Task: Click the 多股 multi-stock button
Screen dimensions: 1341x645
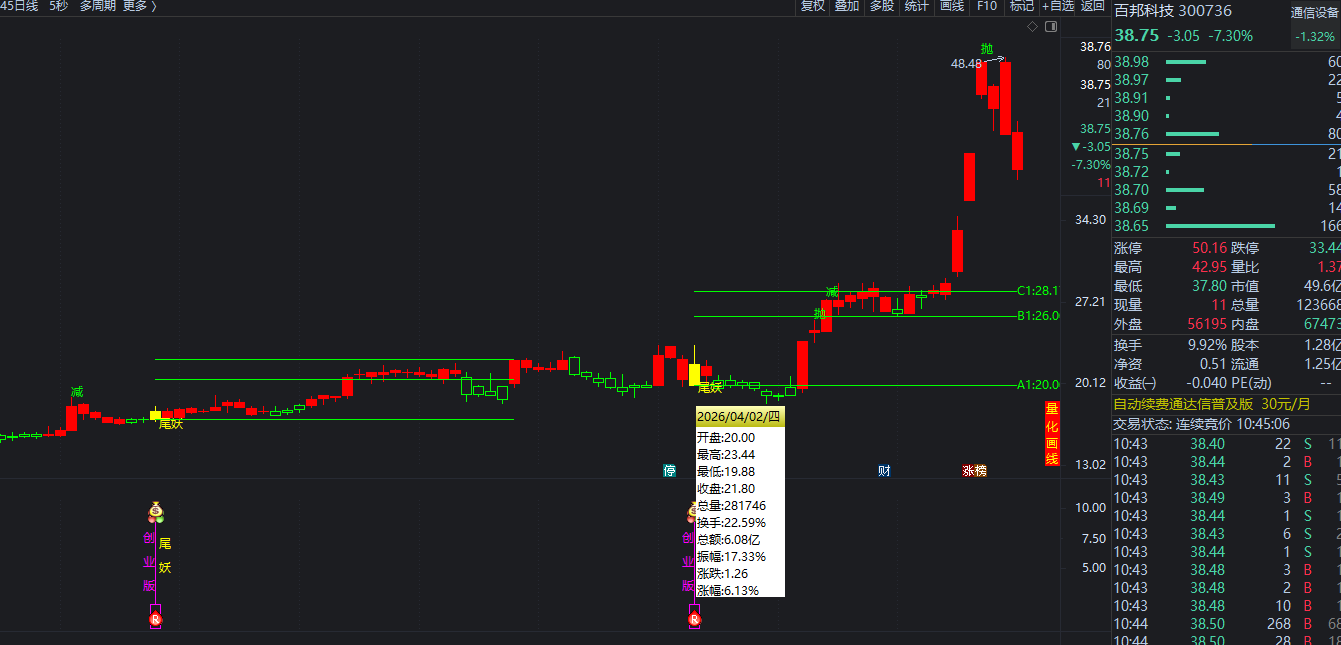Action: pyautogui.click(x=881, y=6)
